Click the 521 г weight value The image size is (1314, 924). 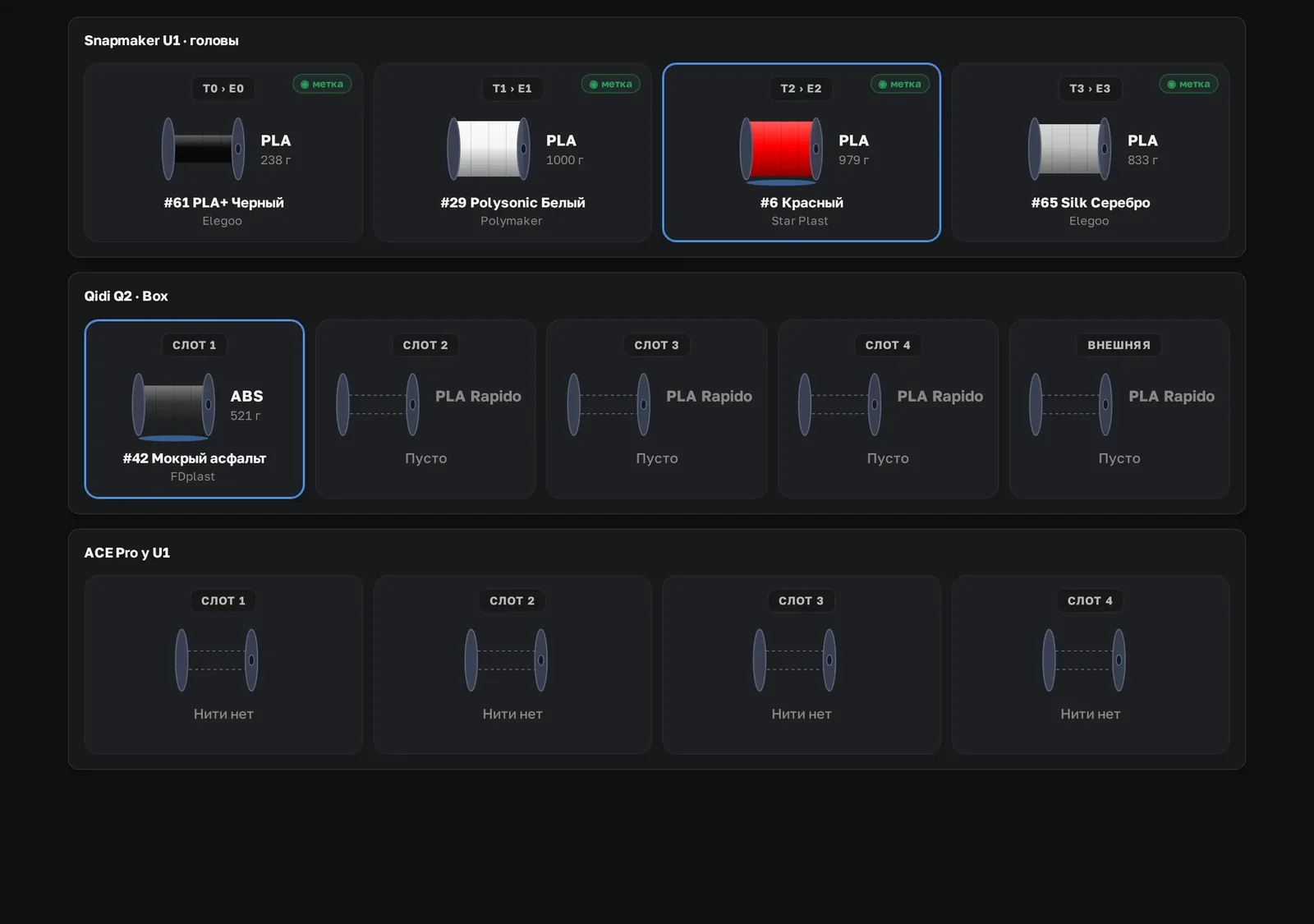pos(246,416)
